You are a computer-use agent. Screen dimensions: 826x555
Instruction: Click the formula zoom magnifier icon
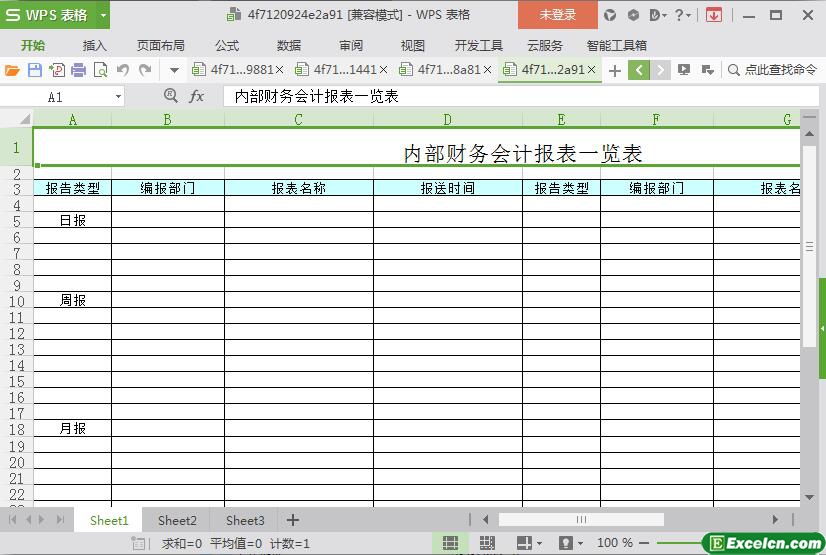(170, 95)
